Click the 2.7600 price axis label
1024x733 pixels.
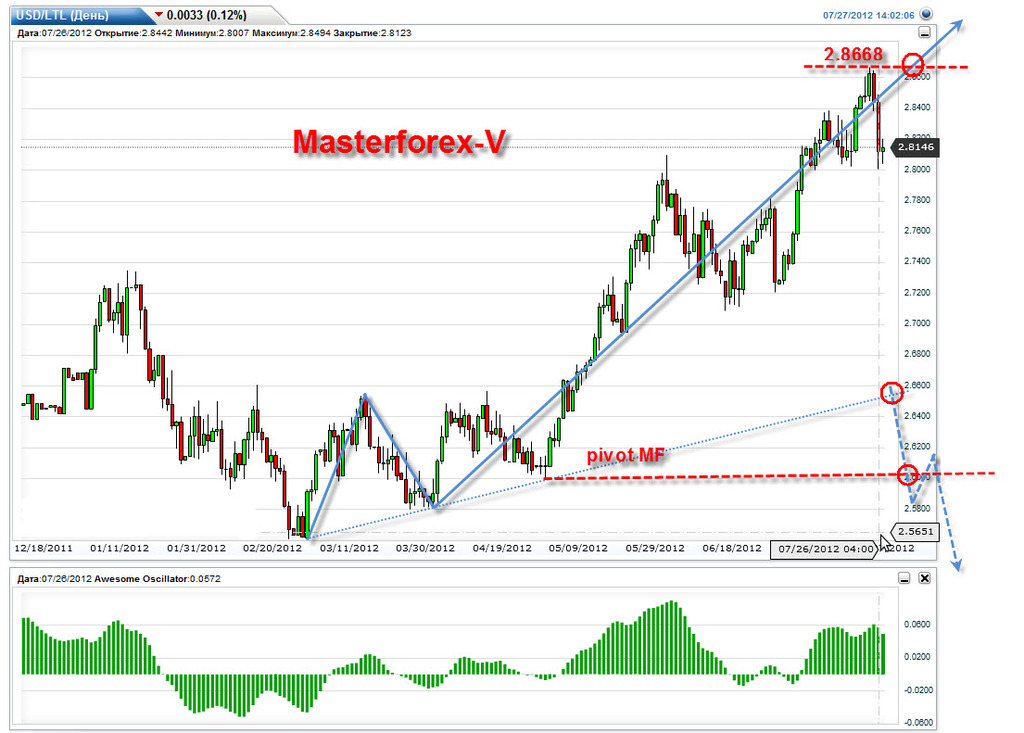(917, 231)
